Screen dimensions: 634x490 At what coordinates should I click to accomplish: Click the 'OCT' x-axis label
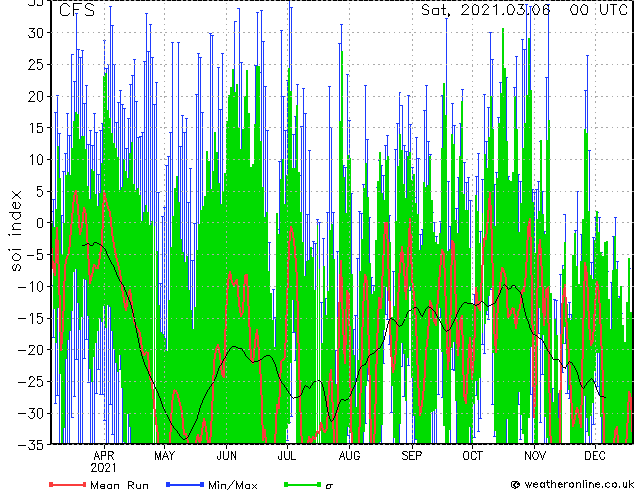pos(472,456)
